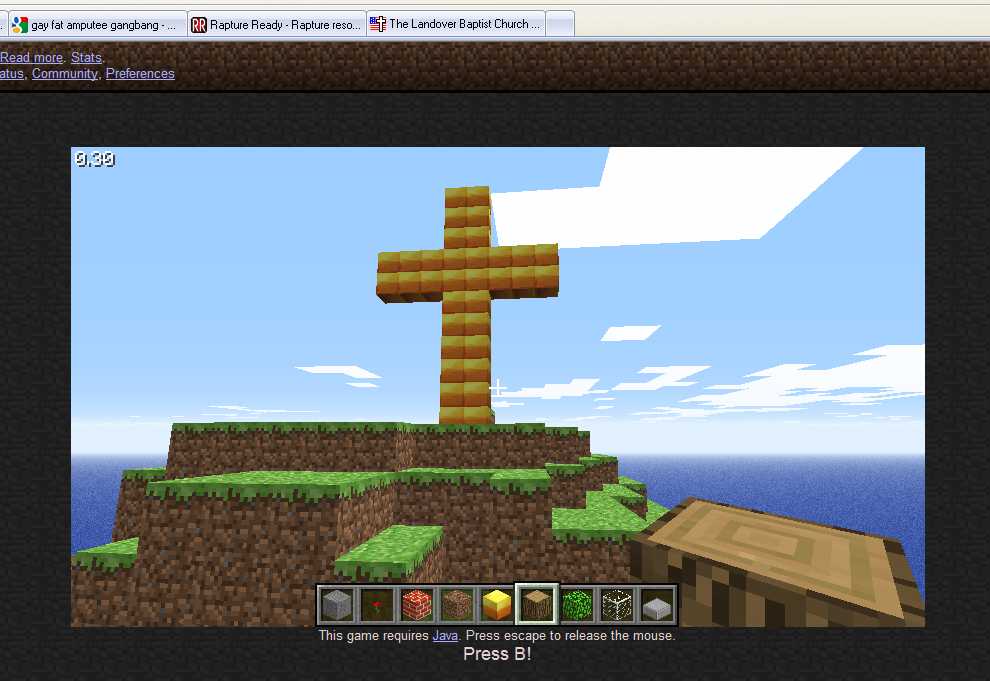Click the highlighted wood log hotbar slot
The image size is (990, 681).
(537, 604)
